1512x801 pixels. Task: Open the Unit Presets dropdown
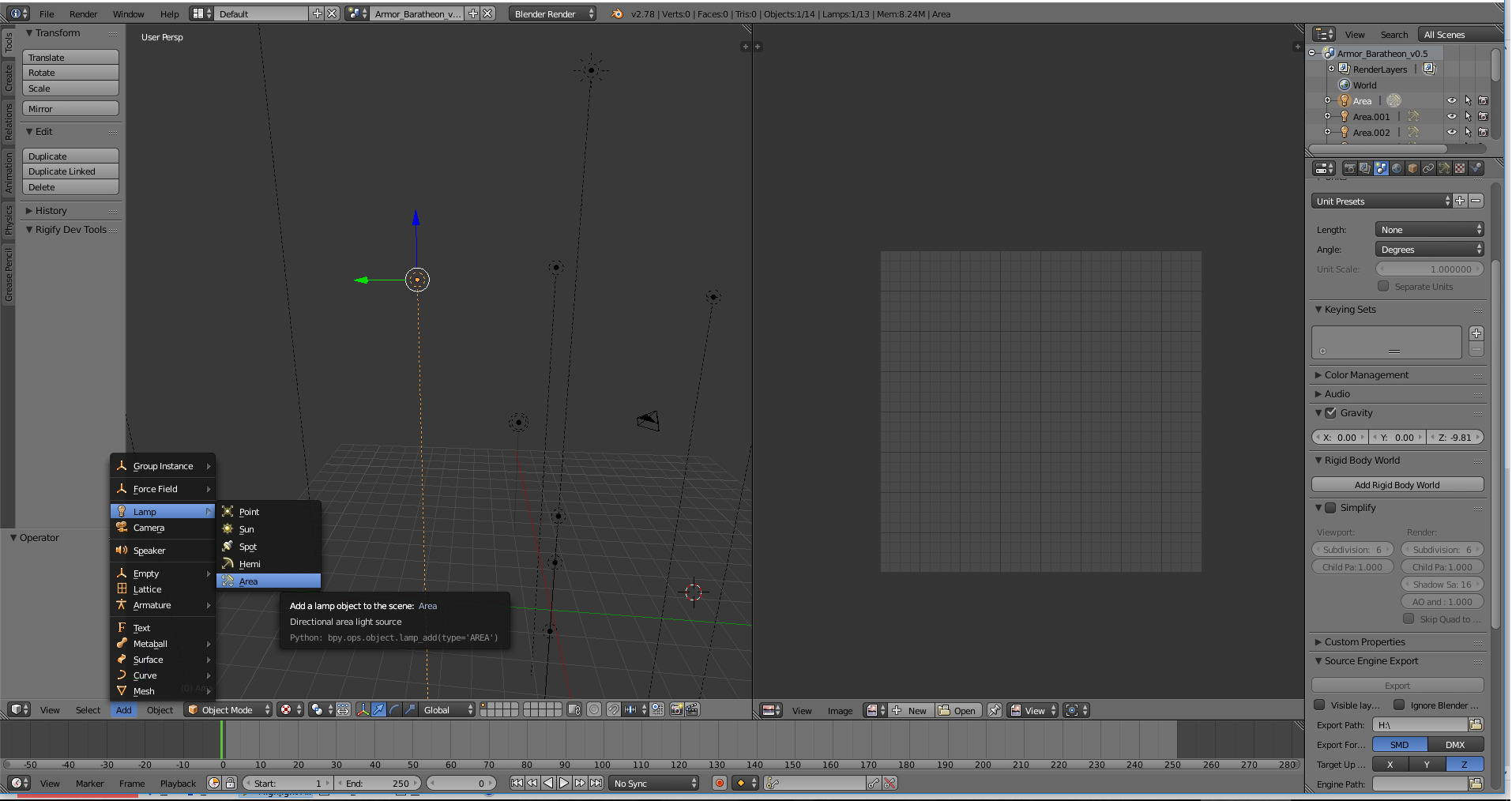coord(1382,201)
